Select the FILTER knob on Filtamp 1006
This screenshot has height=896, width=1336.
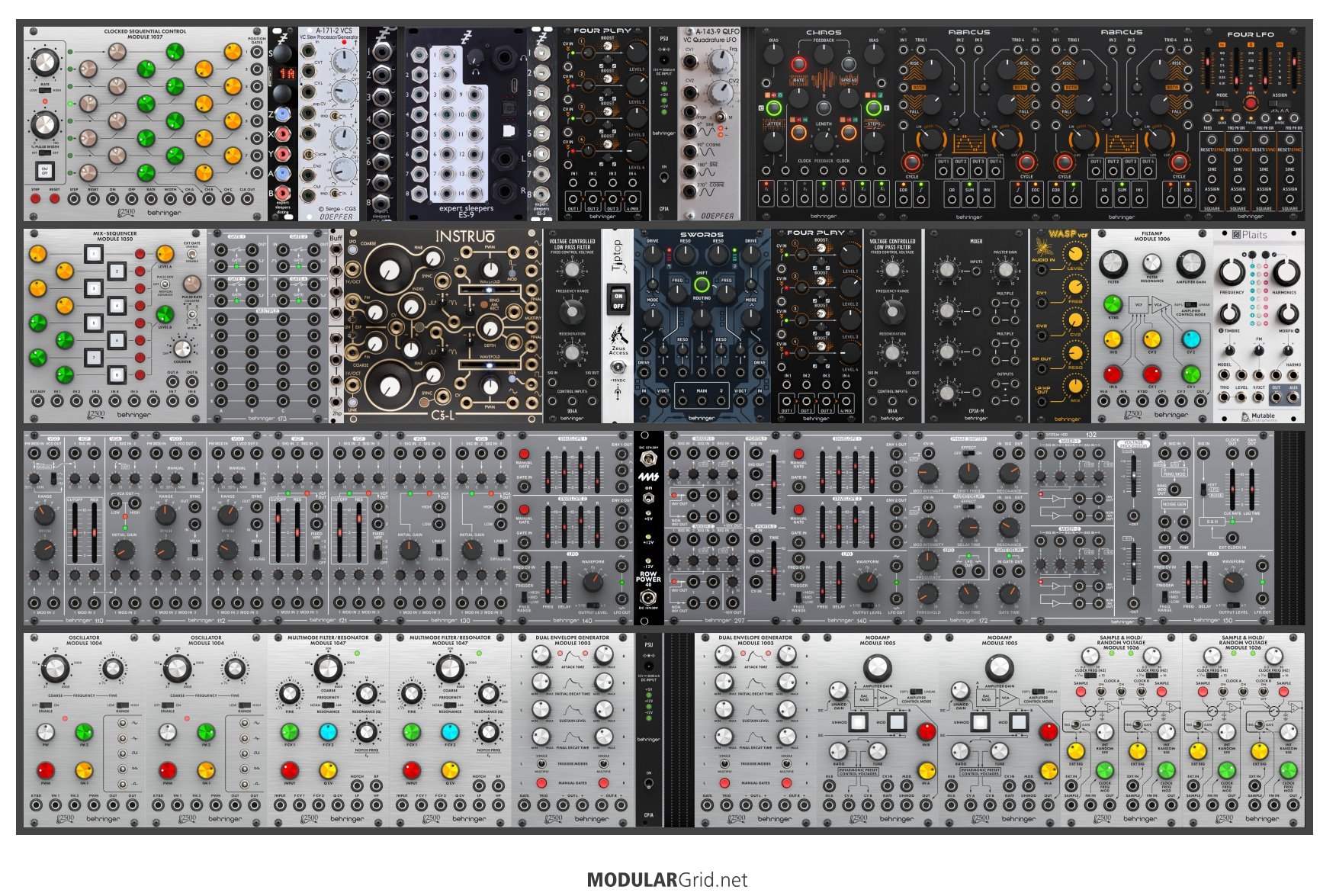(1113, 264)
